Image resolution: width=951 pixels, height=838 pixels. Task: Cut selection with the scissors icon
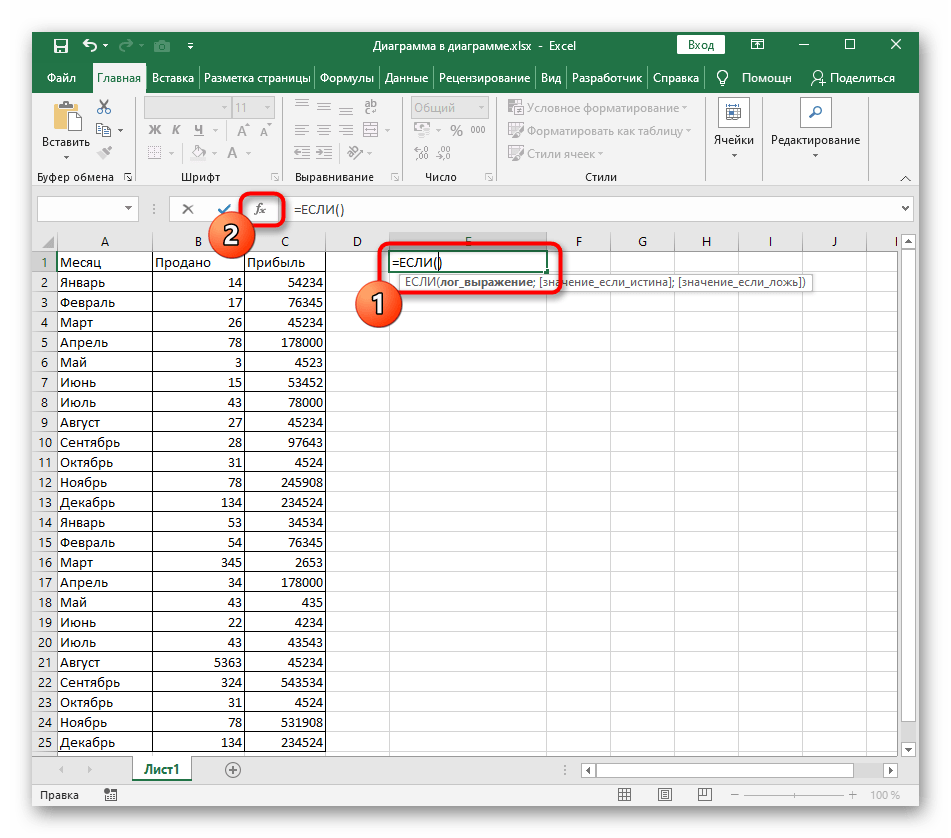click(104, 107)
